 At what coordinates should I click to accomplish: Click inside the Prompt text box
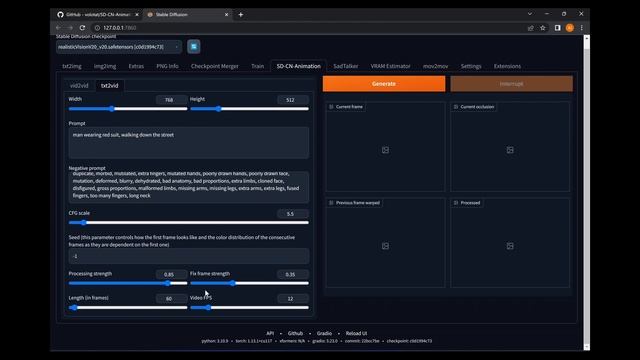click(189, 142)
